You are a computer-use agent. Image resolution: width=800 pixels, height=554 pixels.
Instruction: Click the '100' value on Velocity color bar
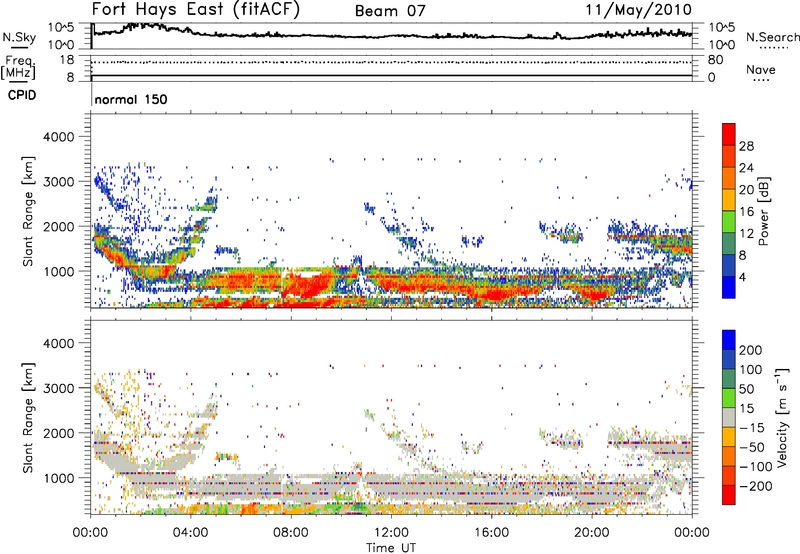(751, 370)
